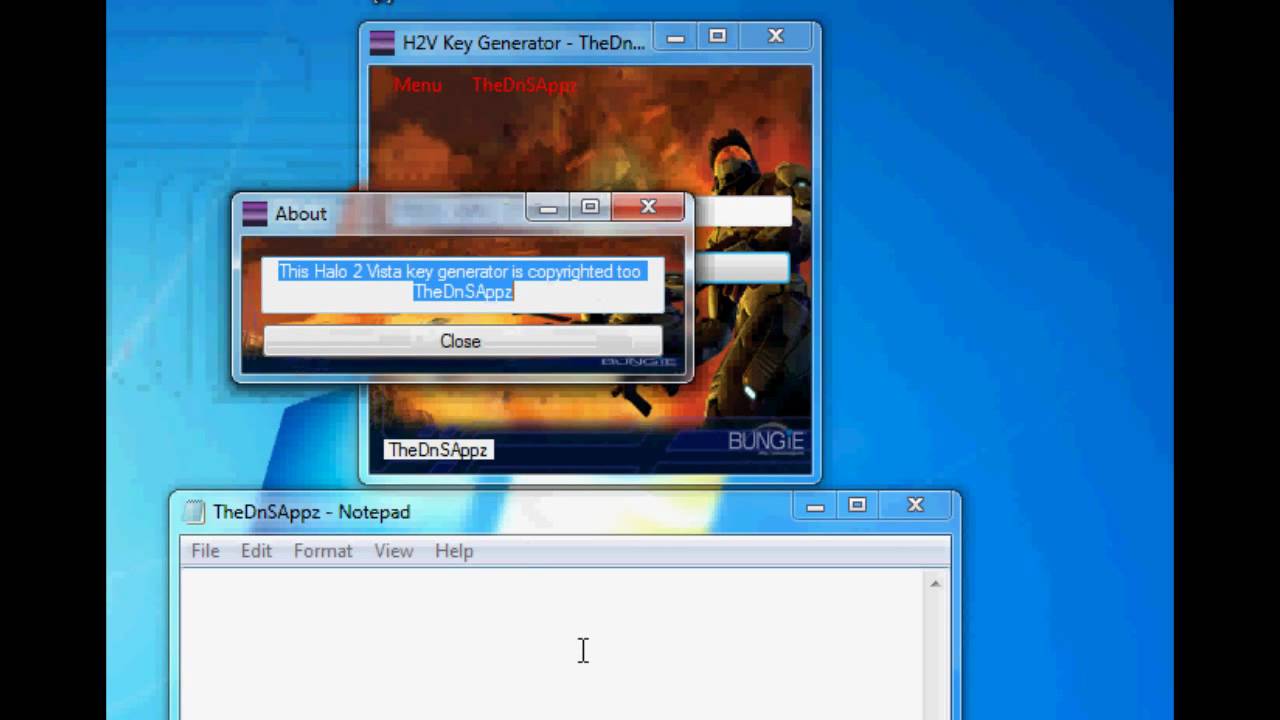Click the About dialog app icon
Viewport: 1280px width, 720px height.
[255, 213]
